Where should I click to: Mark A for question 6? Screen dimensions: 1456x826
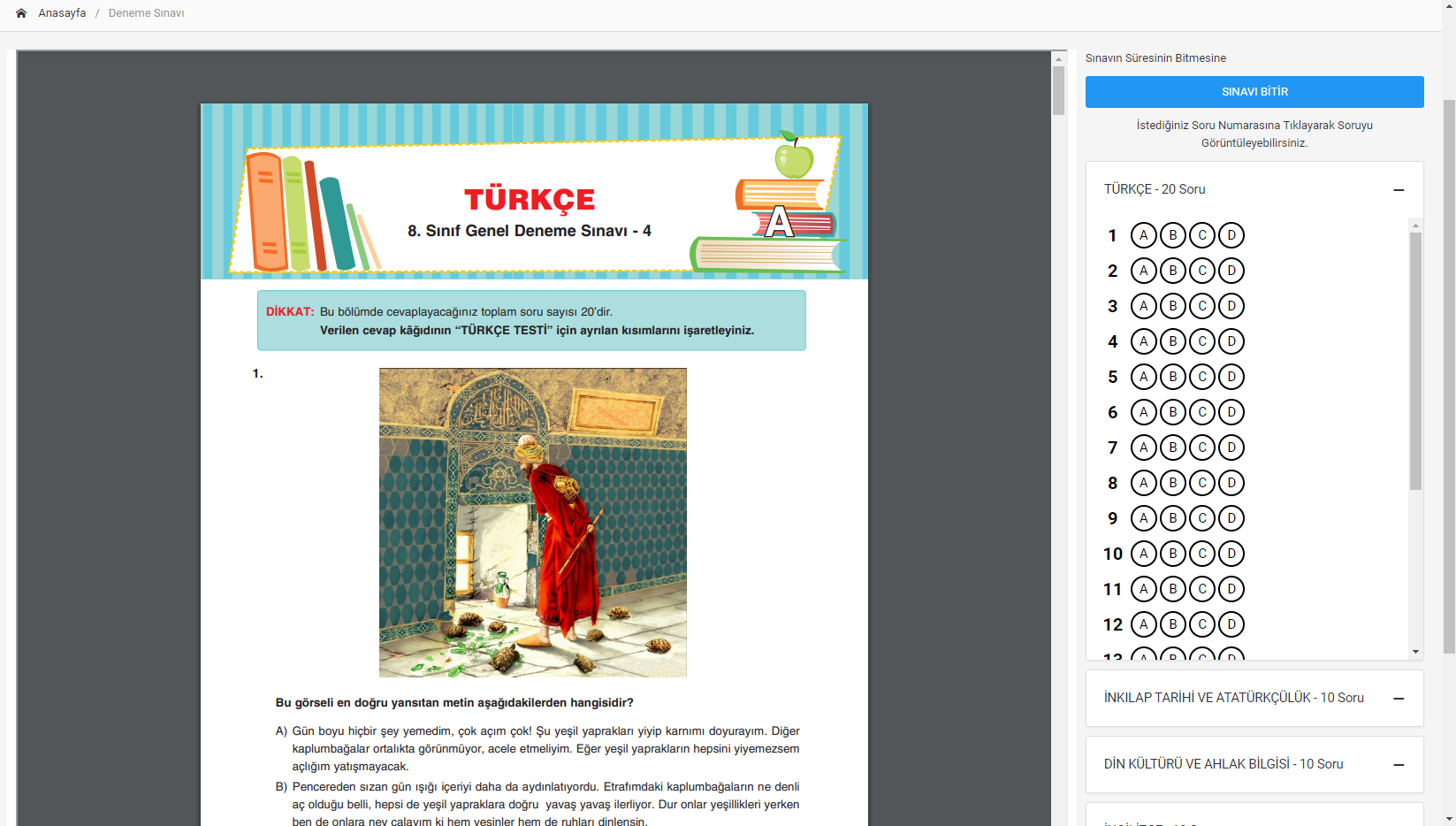[1144, 412]
